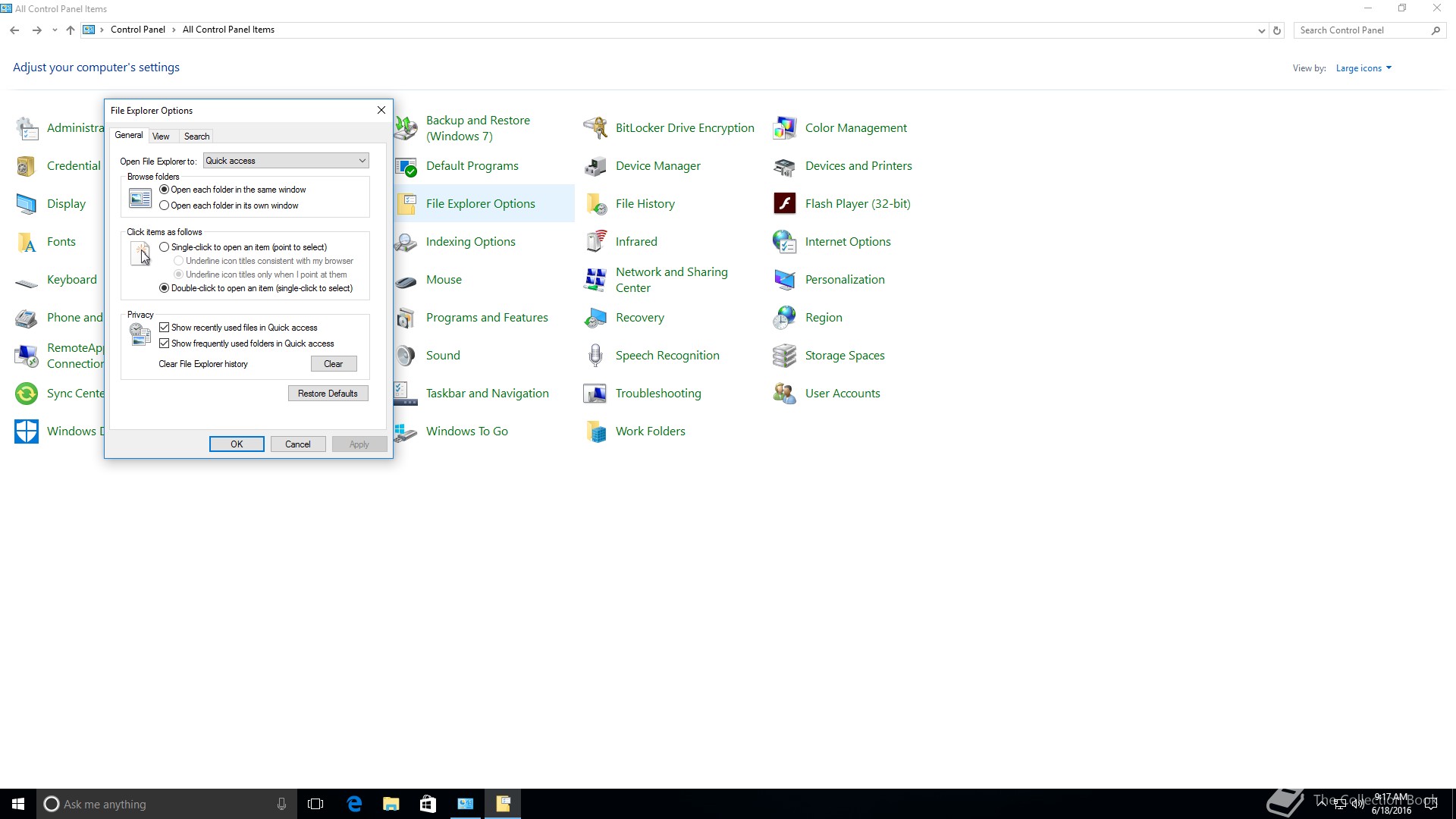Choose Single-click to open an item

coord(164,247)
